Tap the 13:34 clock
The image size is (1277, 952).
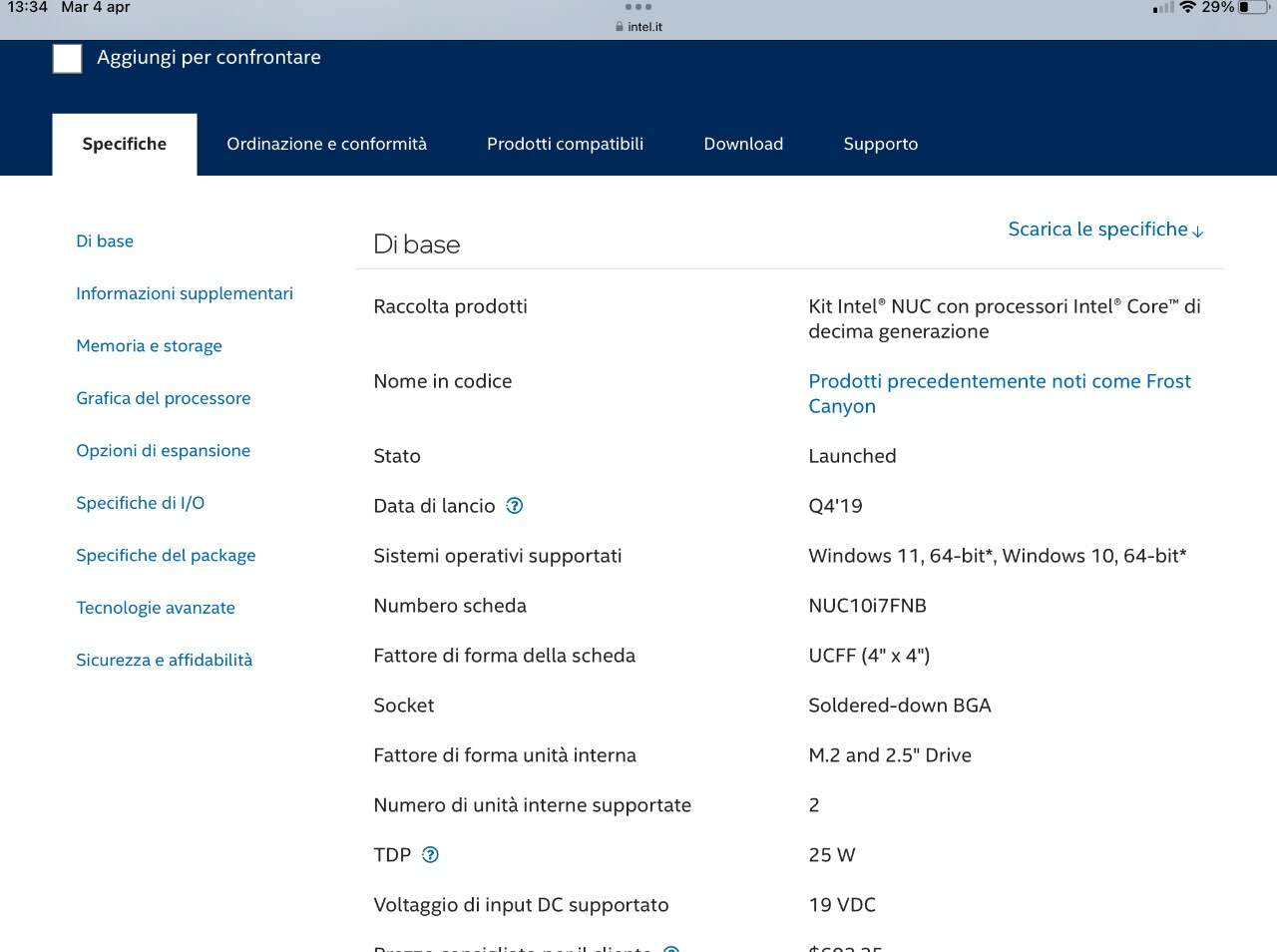click(28, 7)
